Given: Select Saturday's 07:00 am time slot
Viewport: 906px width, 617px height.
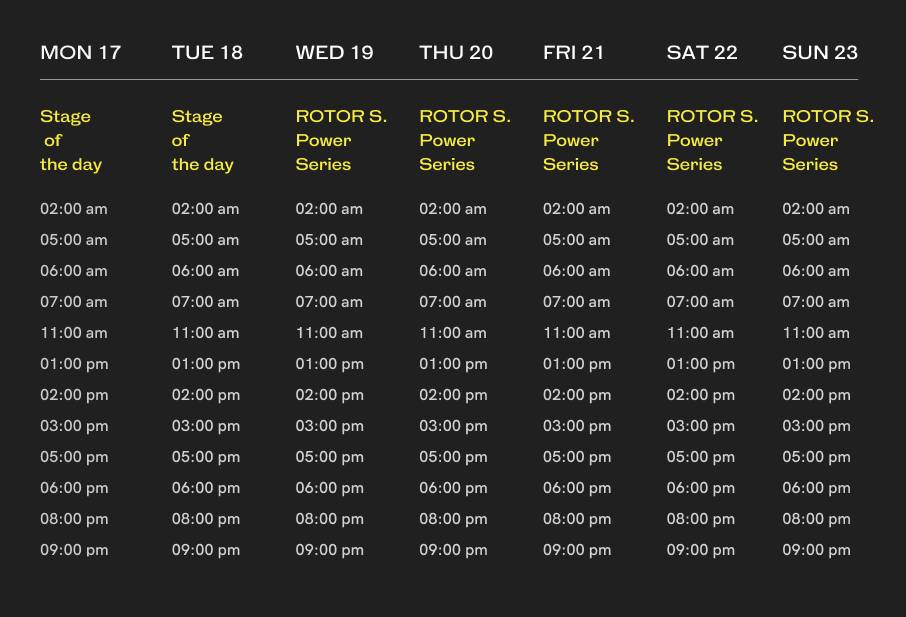Looking at the screenshot, I should (x=700, y=302).
